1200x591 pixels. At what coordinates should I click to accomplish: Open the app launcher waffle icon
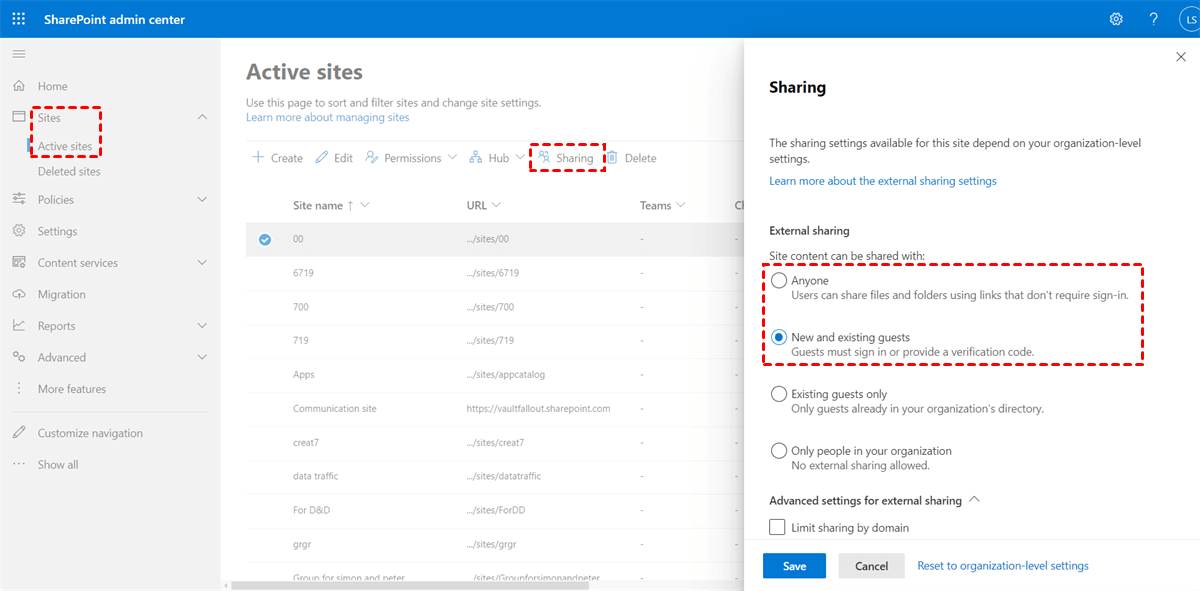pos(19,19)
